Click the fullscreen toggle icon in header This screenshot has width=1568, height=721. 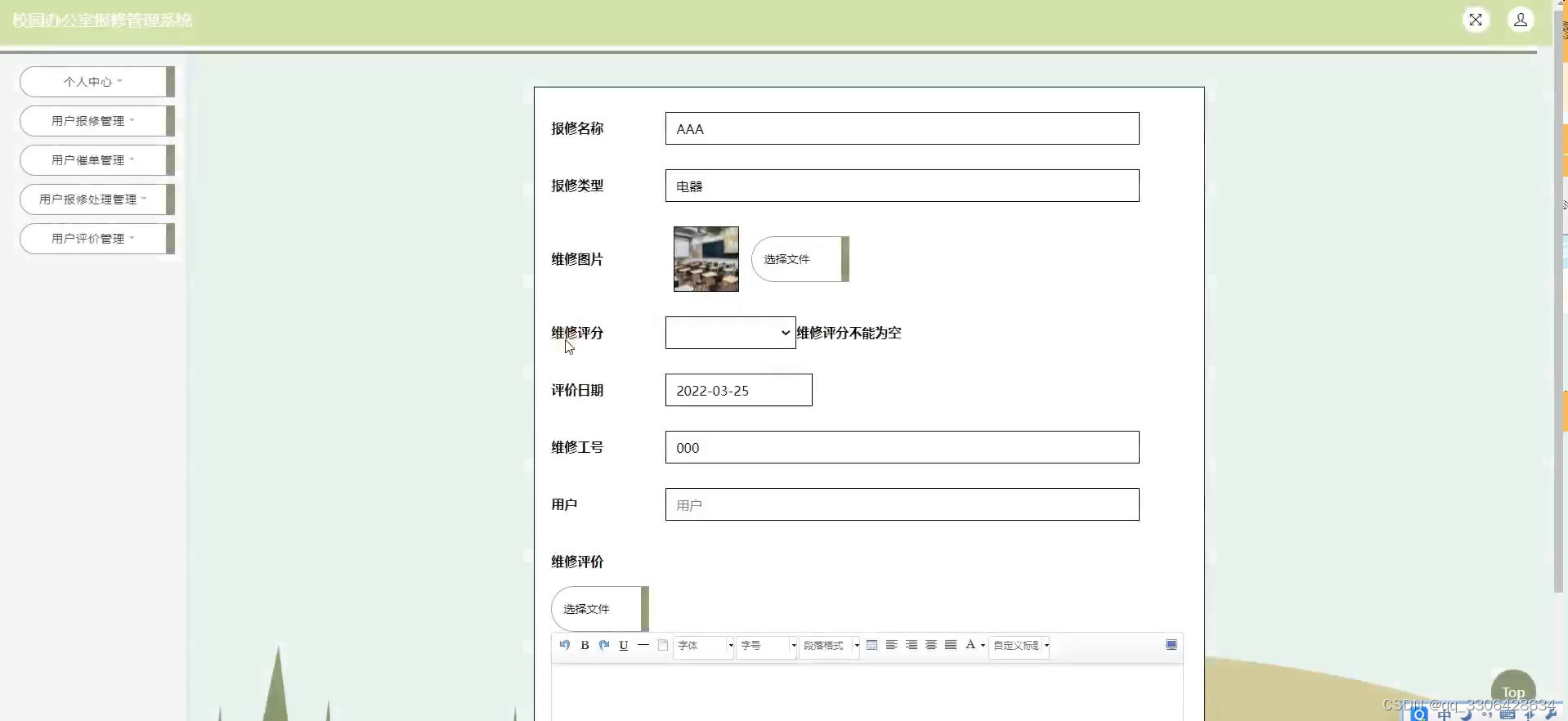coord(1476,20)
